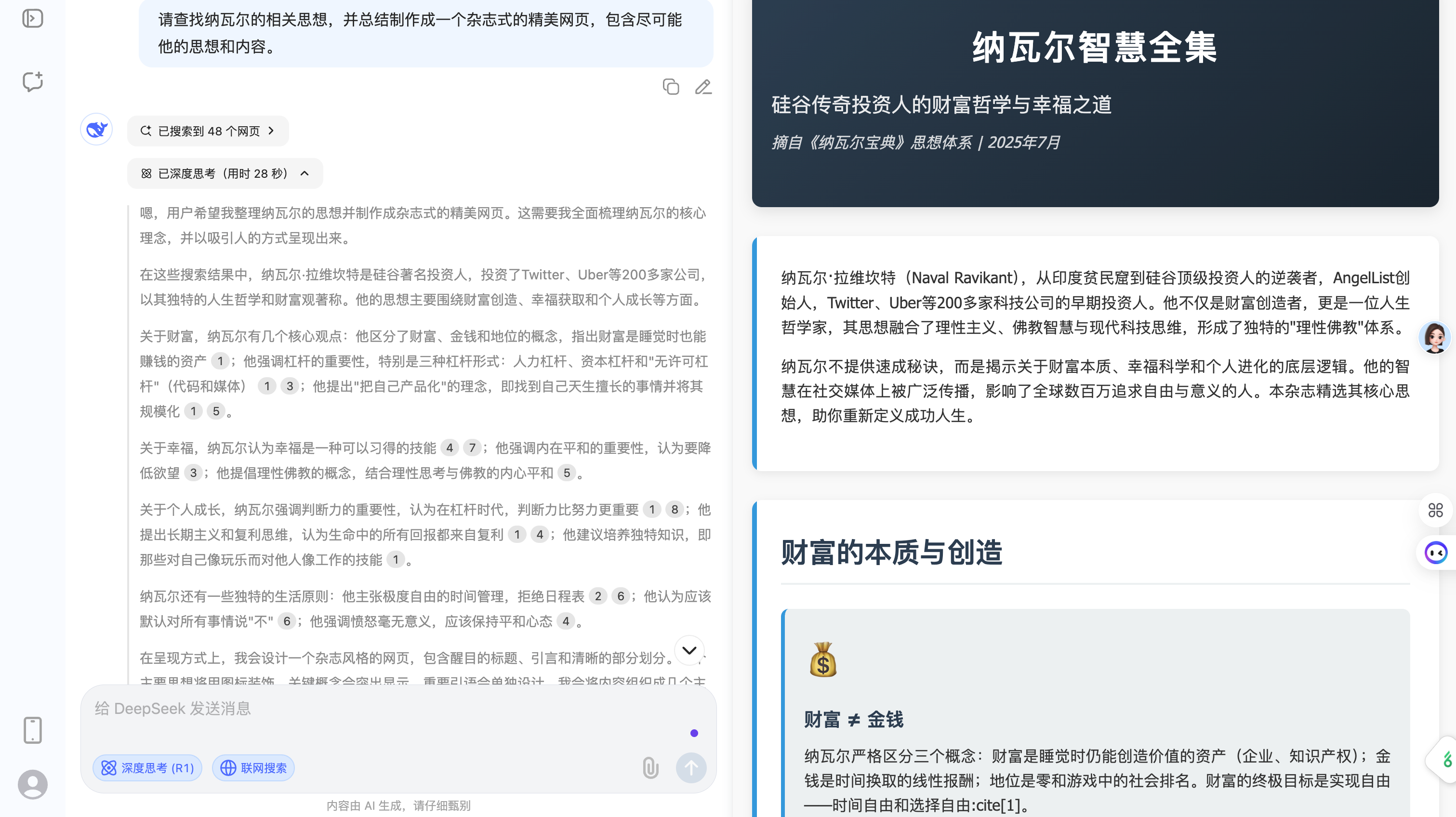Click the girl avatar floating icon

click(x=1434, y=337)
